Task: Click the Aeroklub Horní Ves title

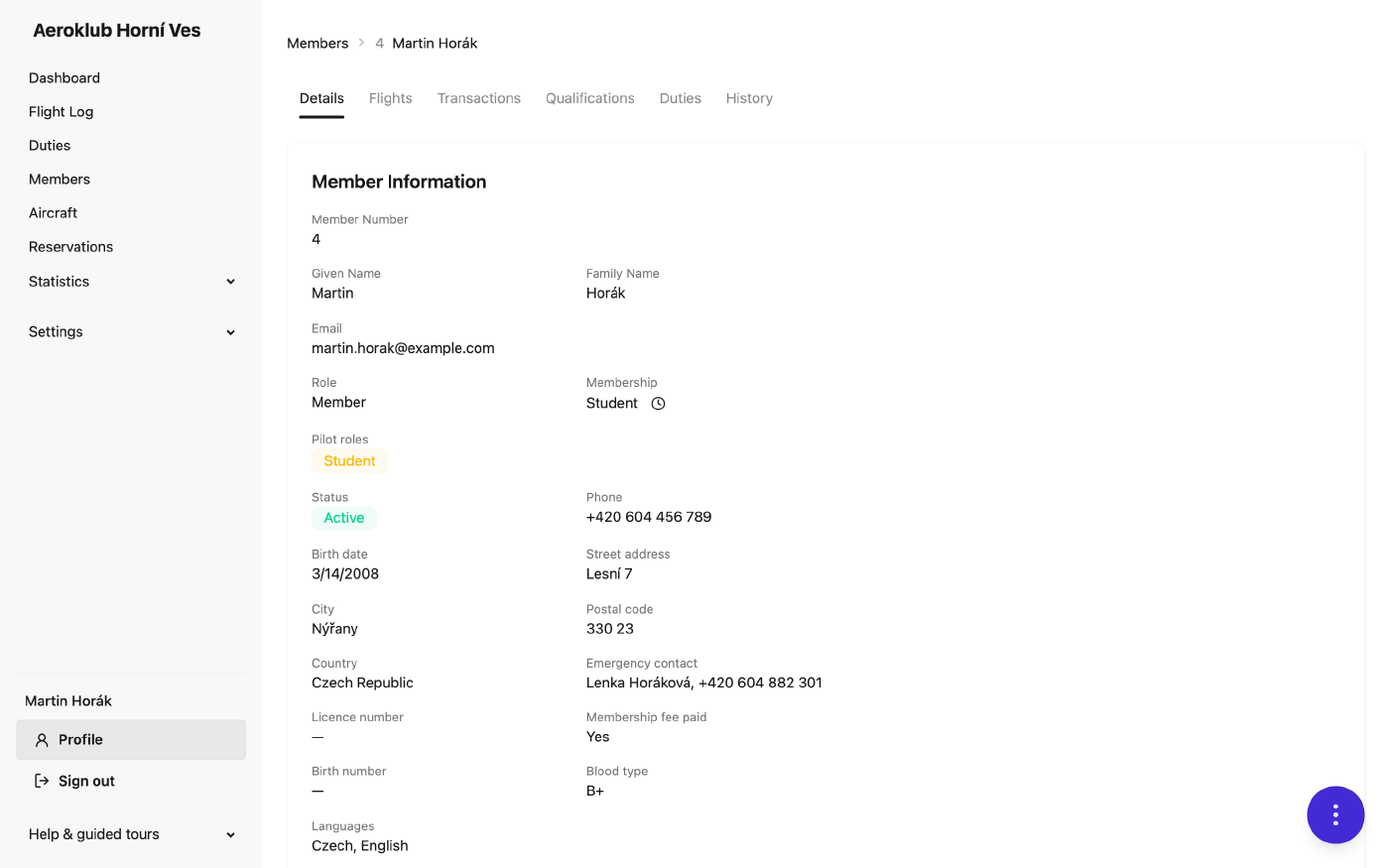Action: coord(117,31)
